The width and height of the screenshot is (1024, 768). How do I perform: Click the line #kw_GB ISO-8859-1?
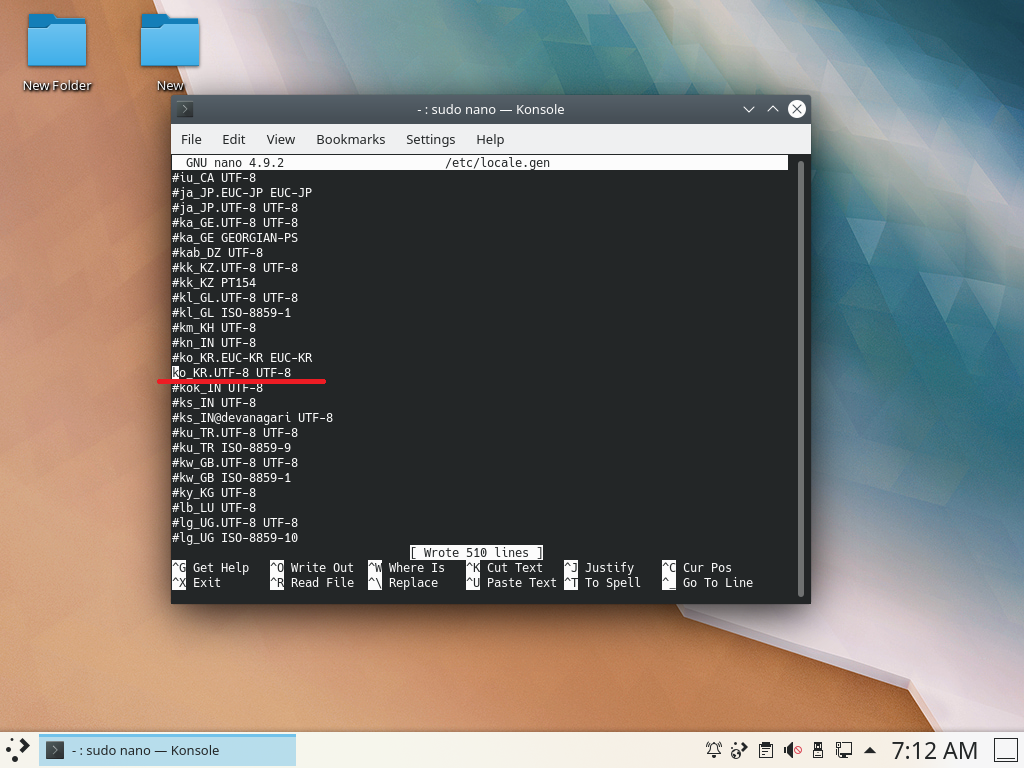[231, 478]
